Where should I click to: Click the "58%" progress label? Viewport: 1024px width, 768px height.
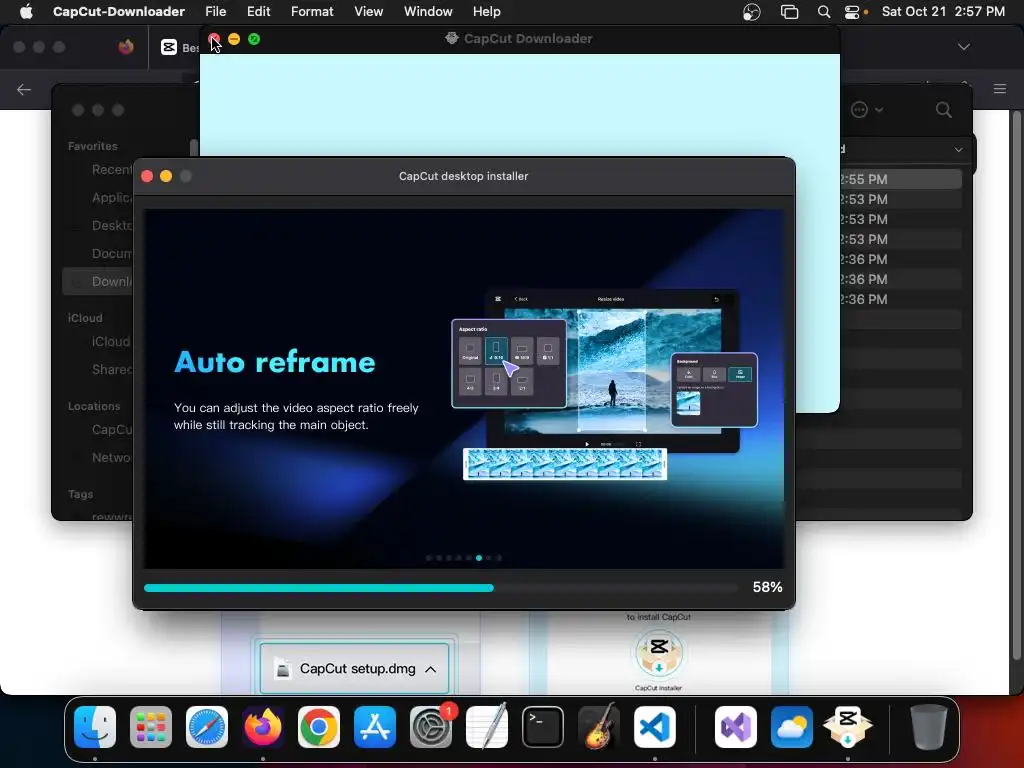[x=767, y=587]
